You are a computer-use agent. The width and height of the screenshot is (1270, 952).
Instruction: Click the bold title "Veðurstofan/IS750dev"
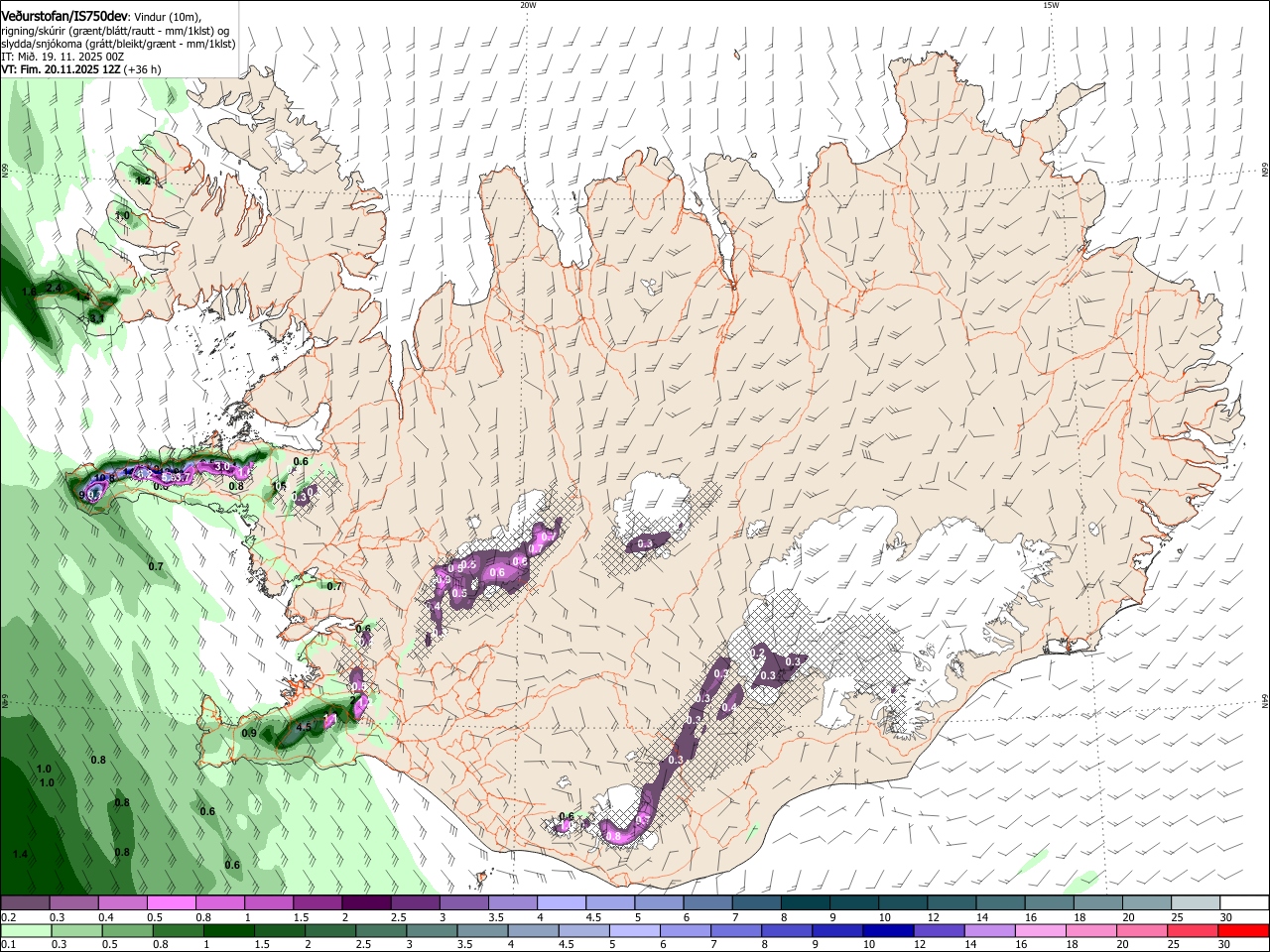click(64, 17)
